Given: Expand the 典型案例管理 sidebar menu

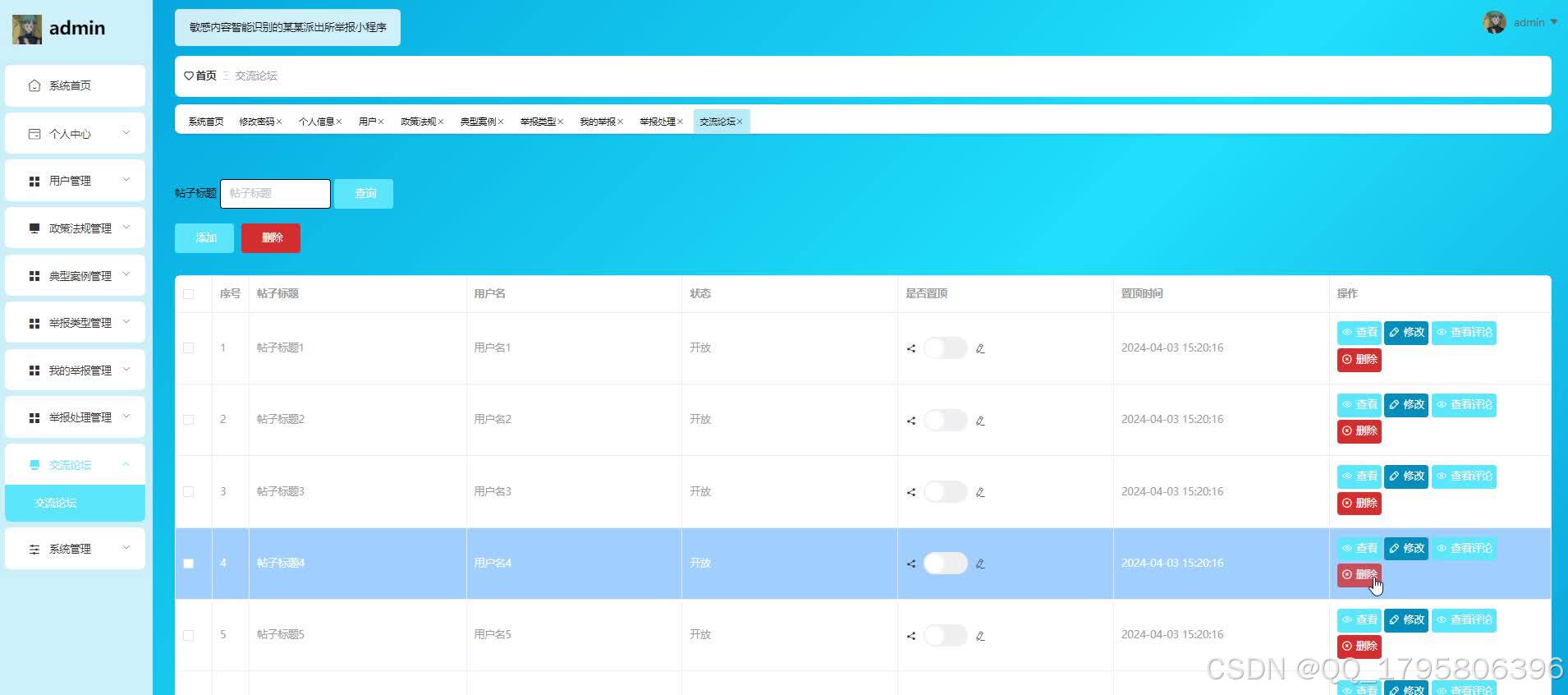Looking at the screenshot, I should coord(75,276).
